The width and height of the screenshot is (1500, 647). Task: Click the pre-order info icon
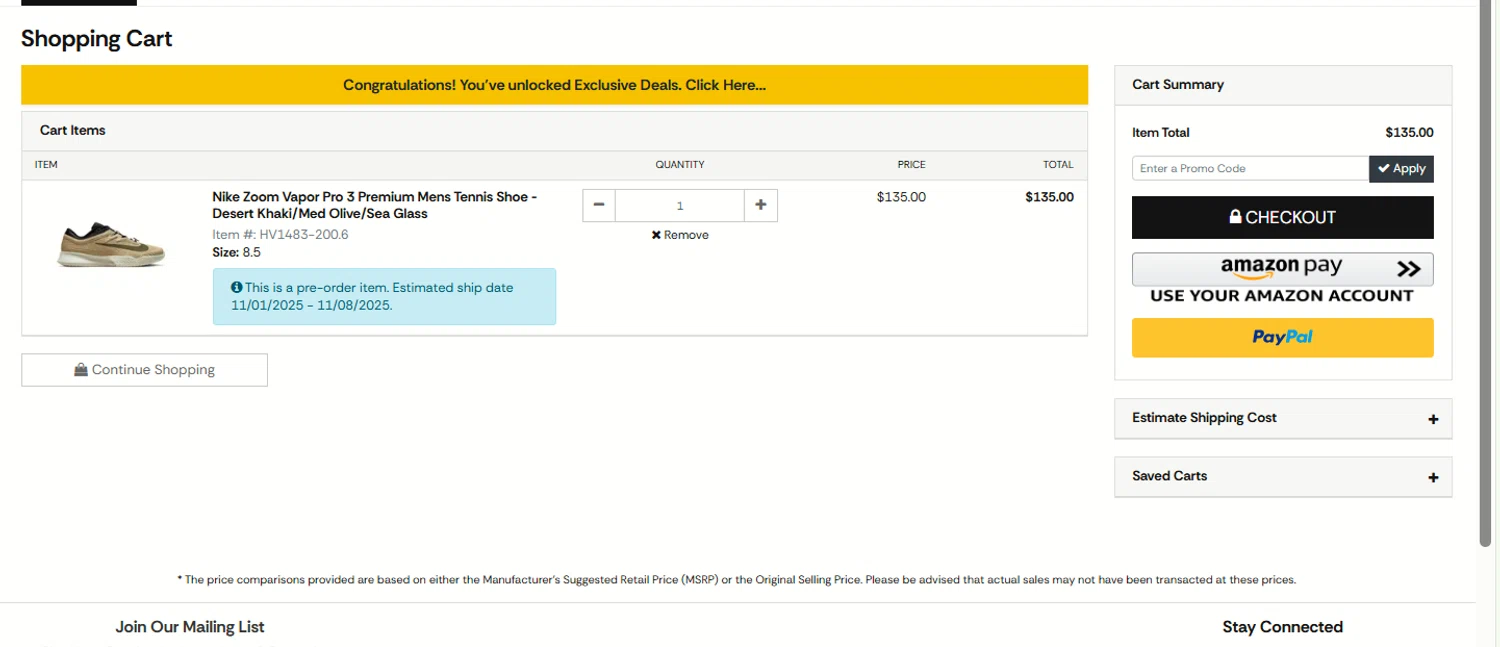[x=237, y=287]
